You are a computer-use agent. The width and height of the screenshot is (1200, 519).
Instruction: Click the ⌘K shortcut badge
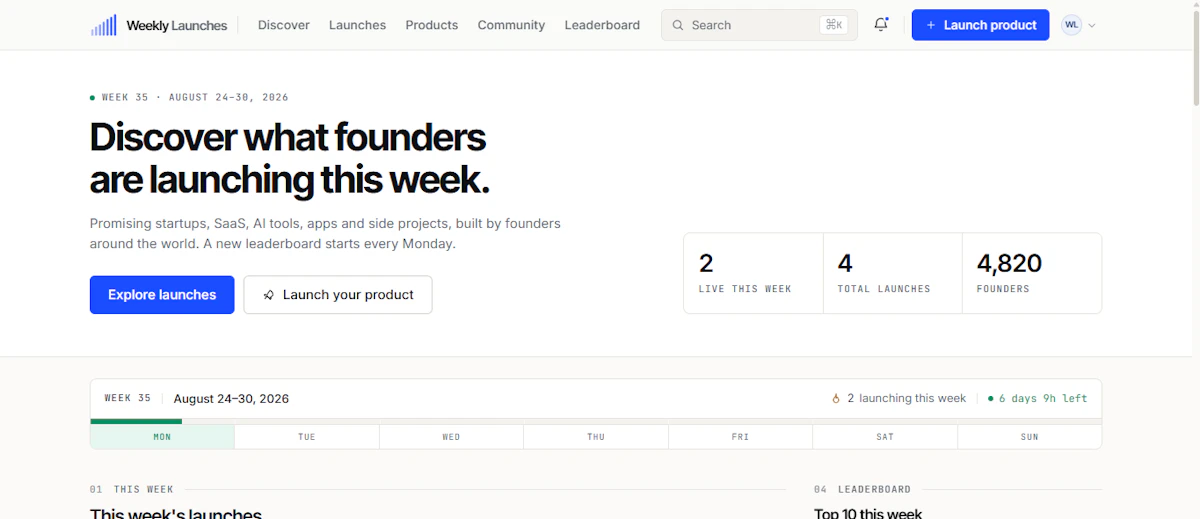(x=833, y=25)
